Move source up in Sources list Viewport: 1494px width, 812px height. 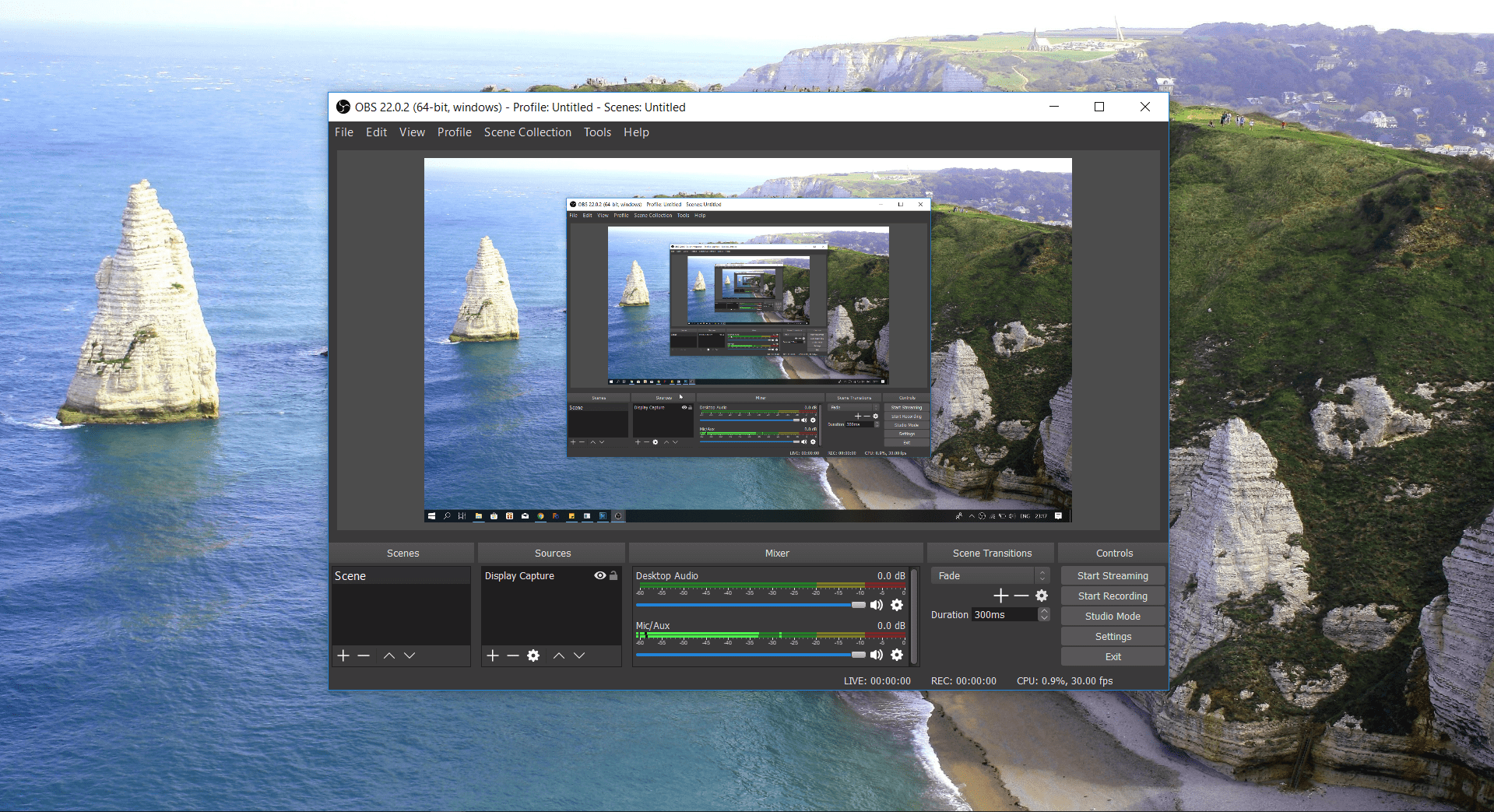[559, 656]
